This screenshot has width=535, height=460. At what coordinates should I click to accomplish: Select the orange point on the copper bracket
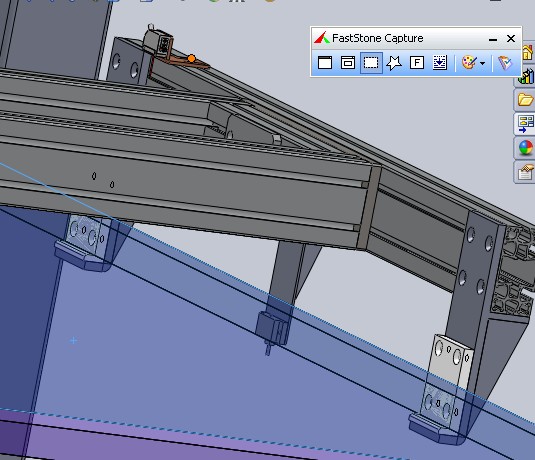(x=191, y=59)
